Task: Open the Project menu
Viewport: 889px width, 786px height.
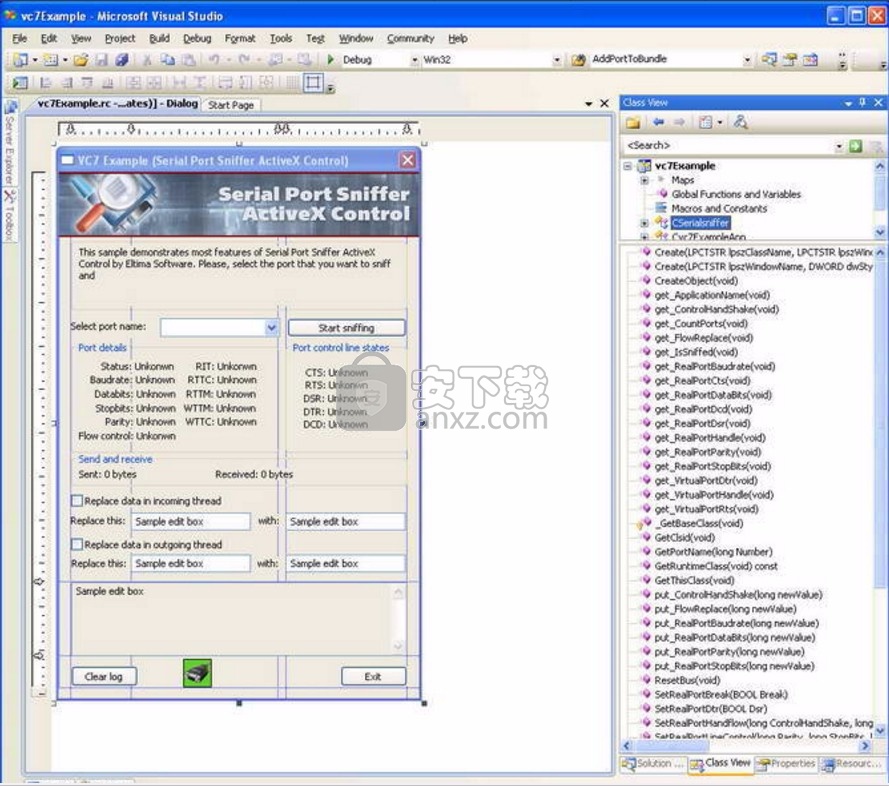Action: point(120,39)
